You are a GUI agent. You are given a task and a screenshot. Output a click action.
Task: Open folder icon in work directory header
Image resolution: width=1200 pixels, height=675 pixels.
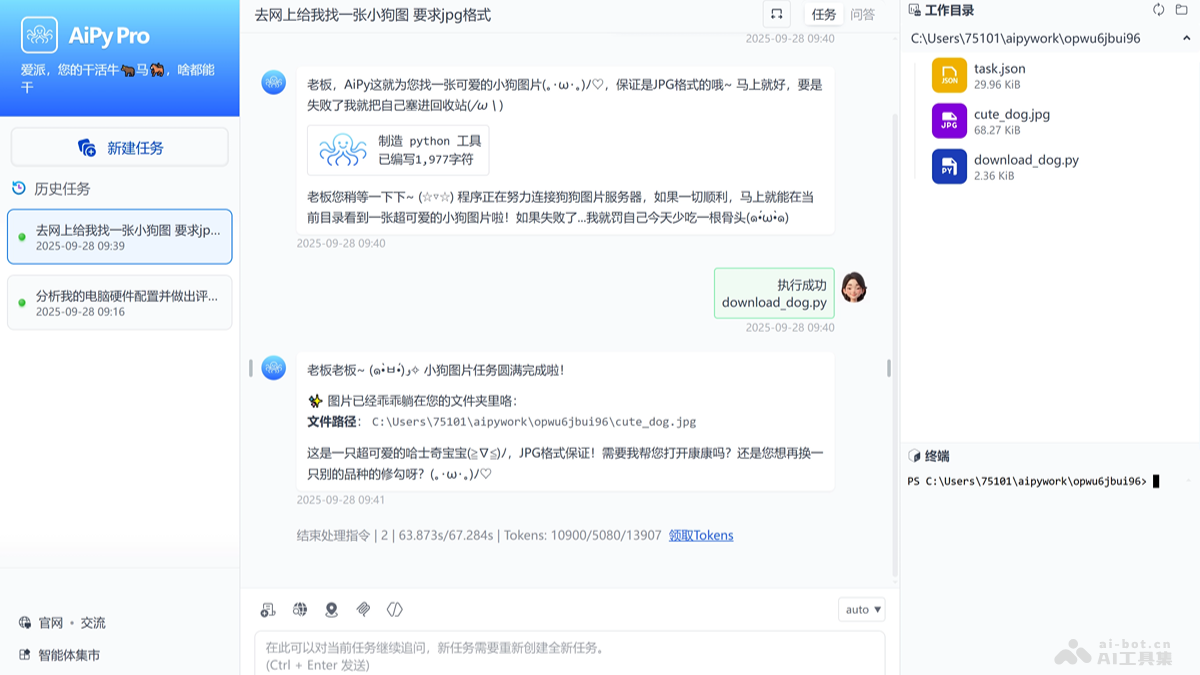tap(1181, 10)
